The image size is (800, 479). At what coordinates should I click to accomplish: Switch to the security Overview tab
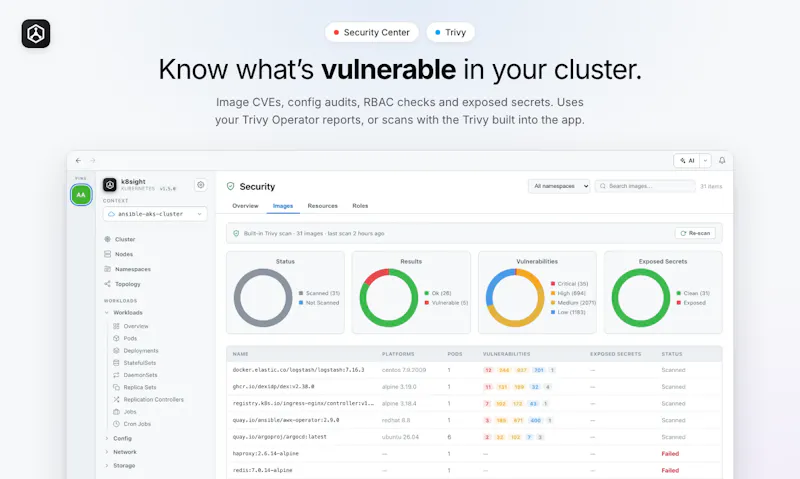click(x=245, y=206)
